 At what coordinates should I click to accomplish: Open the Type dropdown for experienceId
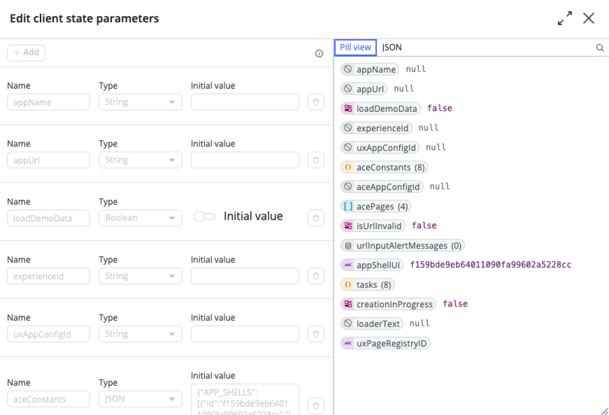tap(140, 276)
